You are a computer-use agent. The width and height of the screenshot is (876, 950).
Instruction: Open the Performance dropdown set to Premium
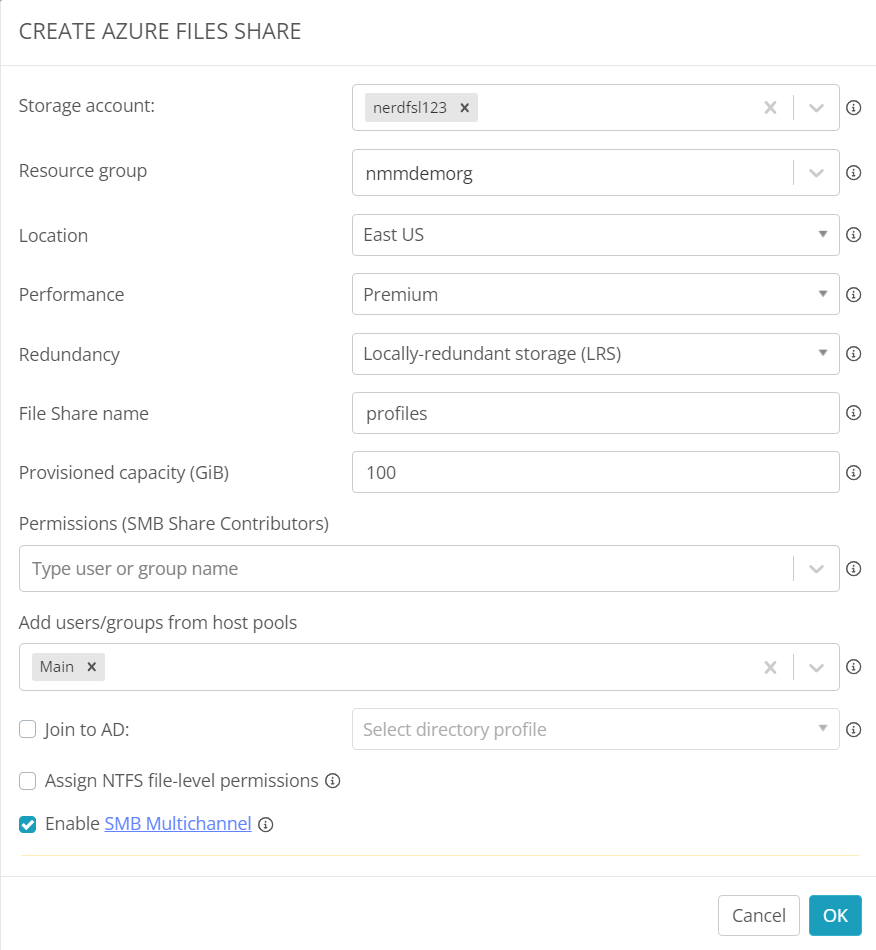596,294
